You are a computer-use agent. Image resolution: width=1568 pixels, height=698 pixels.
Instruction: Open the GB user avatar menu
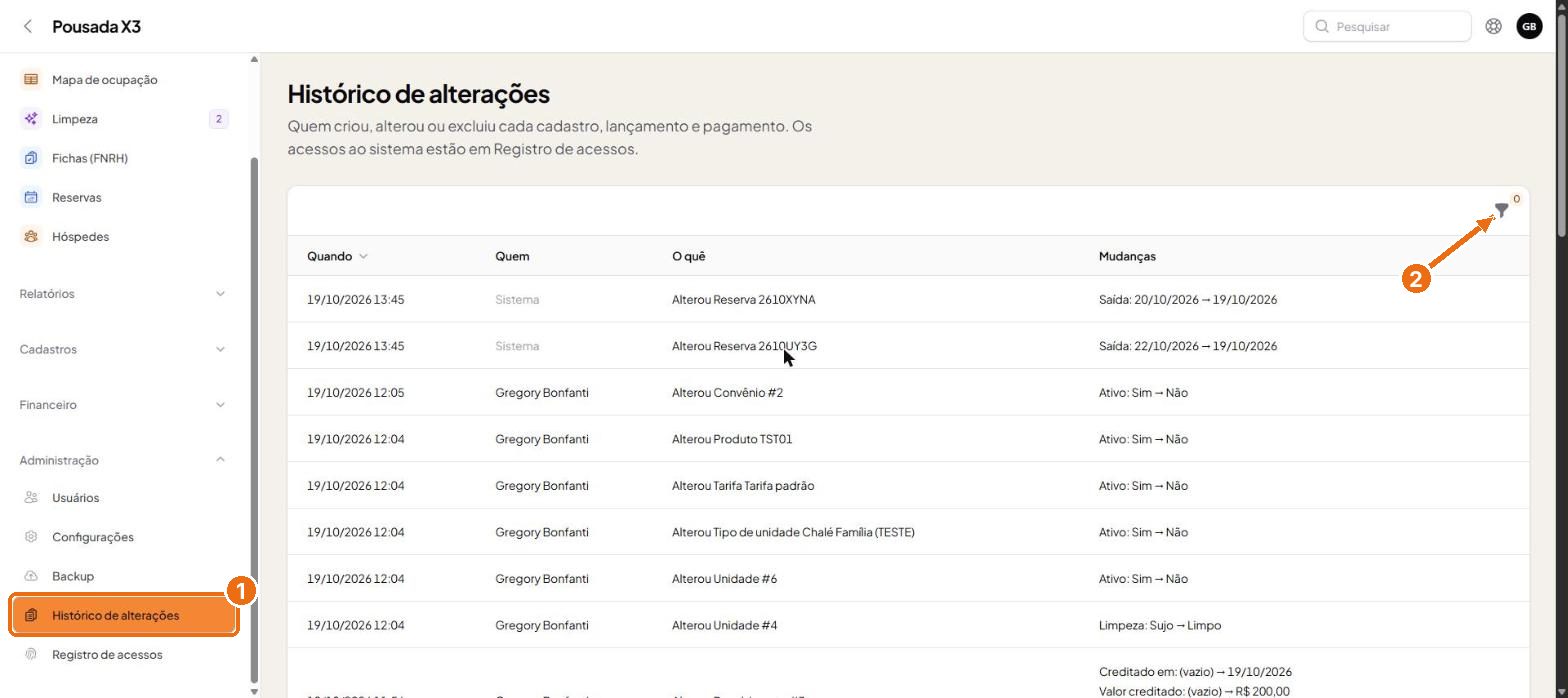(1529, 27)
